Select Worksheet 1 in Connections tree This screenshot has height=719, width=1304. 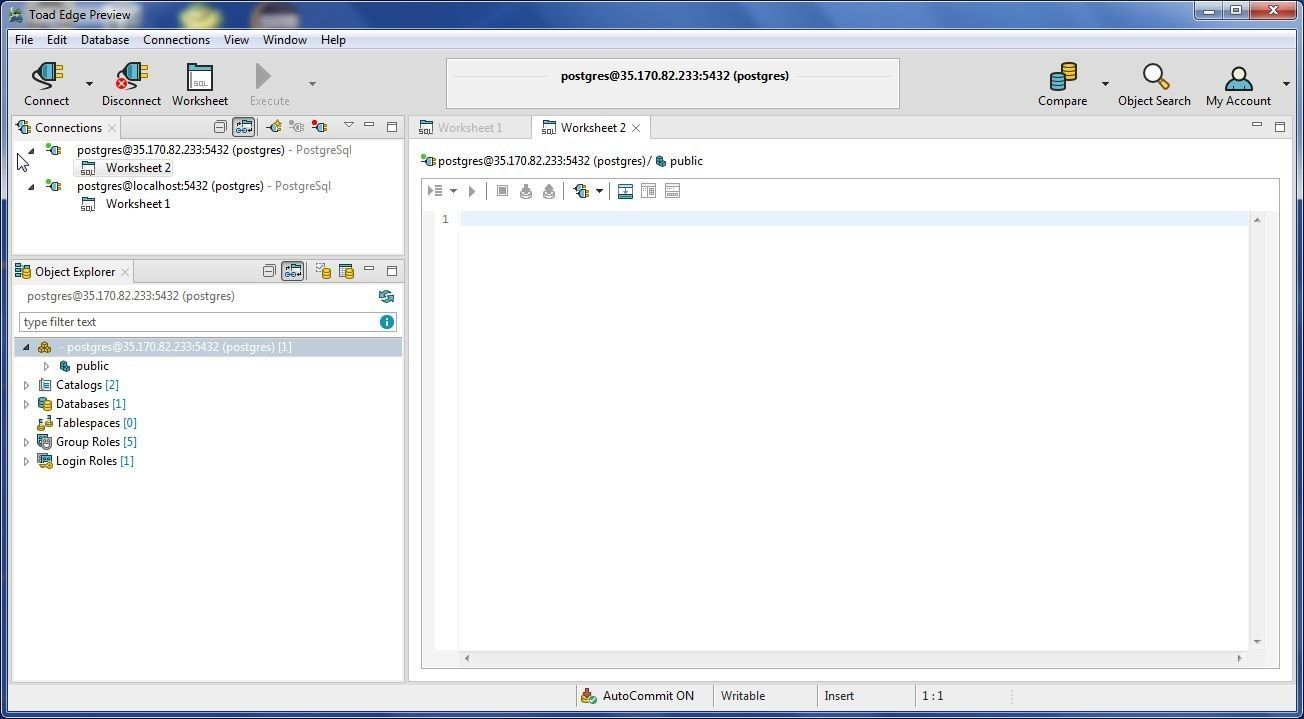[138, 204]
